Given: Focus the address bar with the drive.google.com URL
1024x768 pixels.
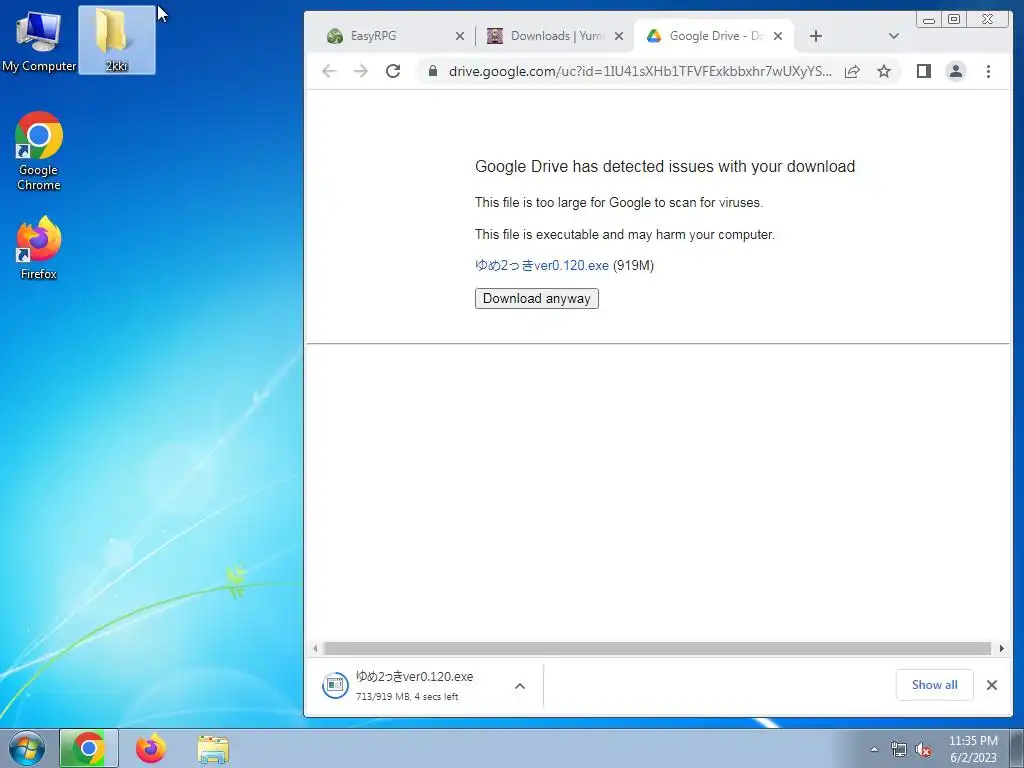Looking at the screenshot, I should (640, 71).
